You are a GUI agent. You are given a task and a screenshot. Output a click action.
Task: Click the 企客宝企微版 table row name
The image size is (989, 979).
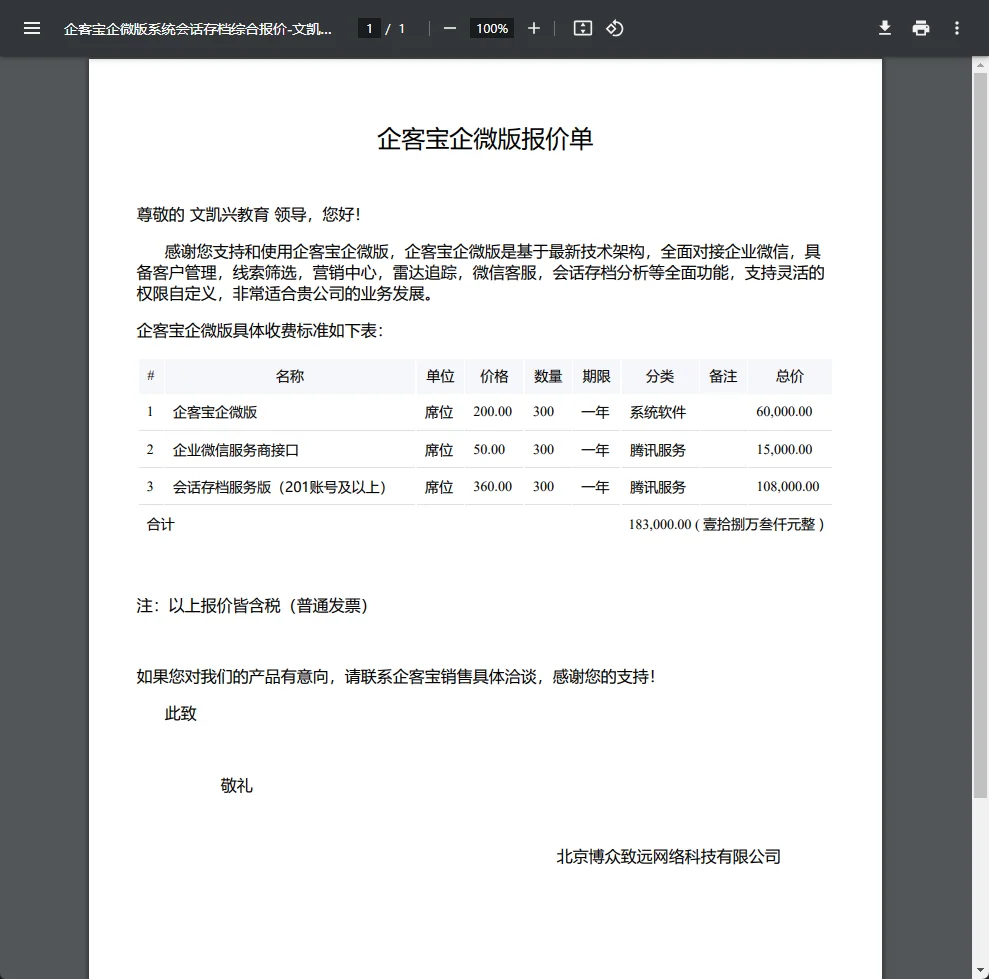point(215,413)
